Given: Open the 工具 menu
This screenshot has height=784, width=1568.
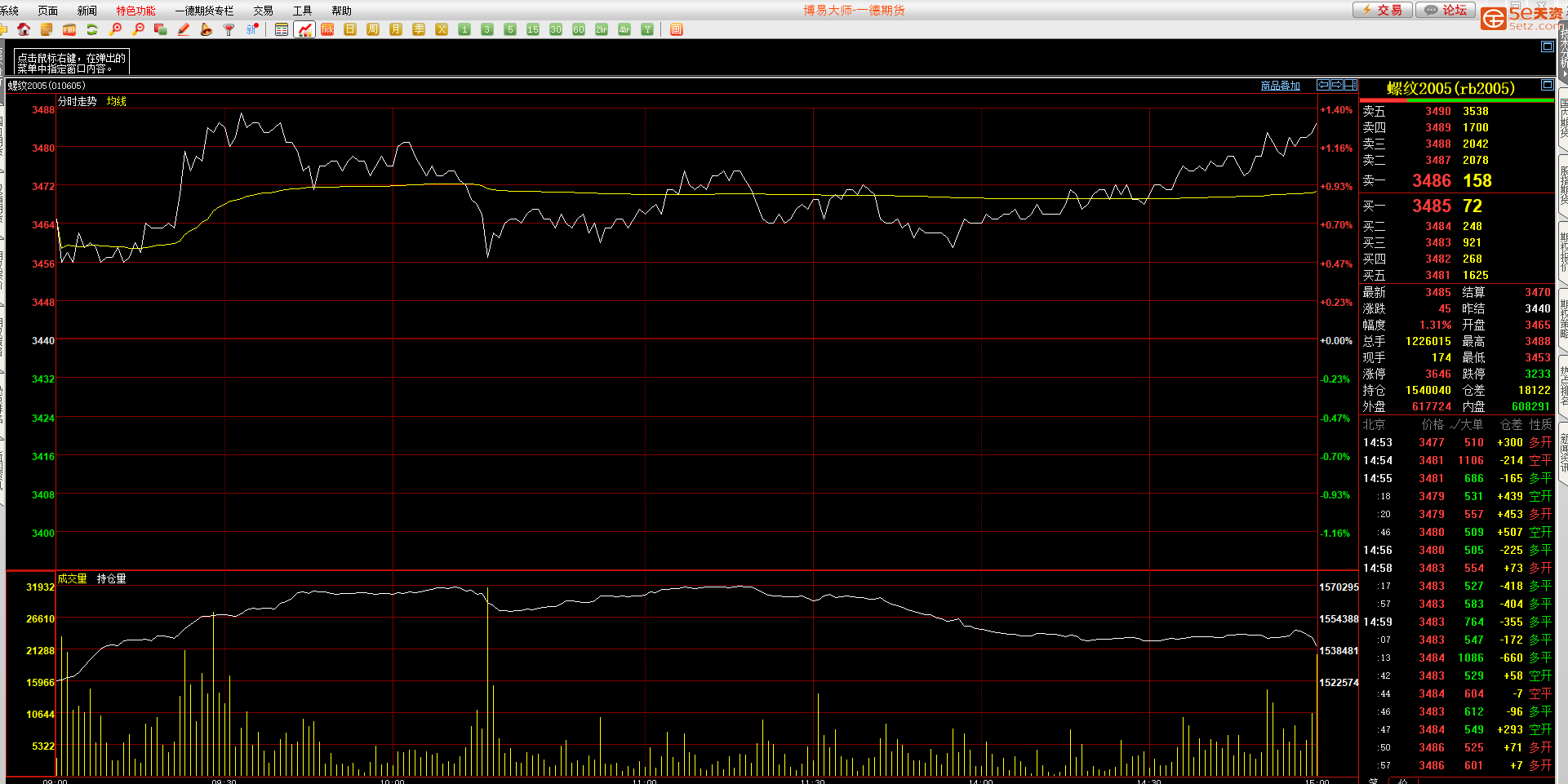Looking at the screenshot, I should click(302, 11).
